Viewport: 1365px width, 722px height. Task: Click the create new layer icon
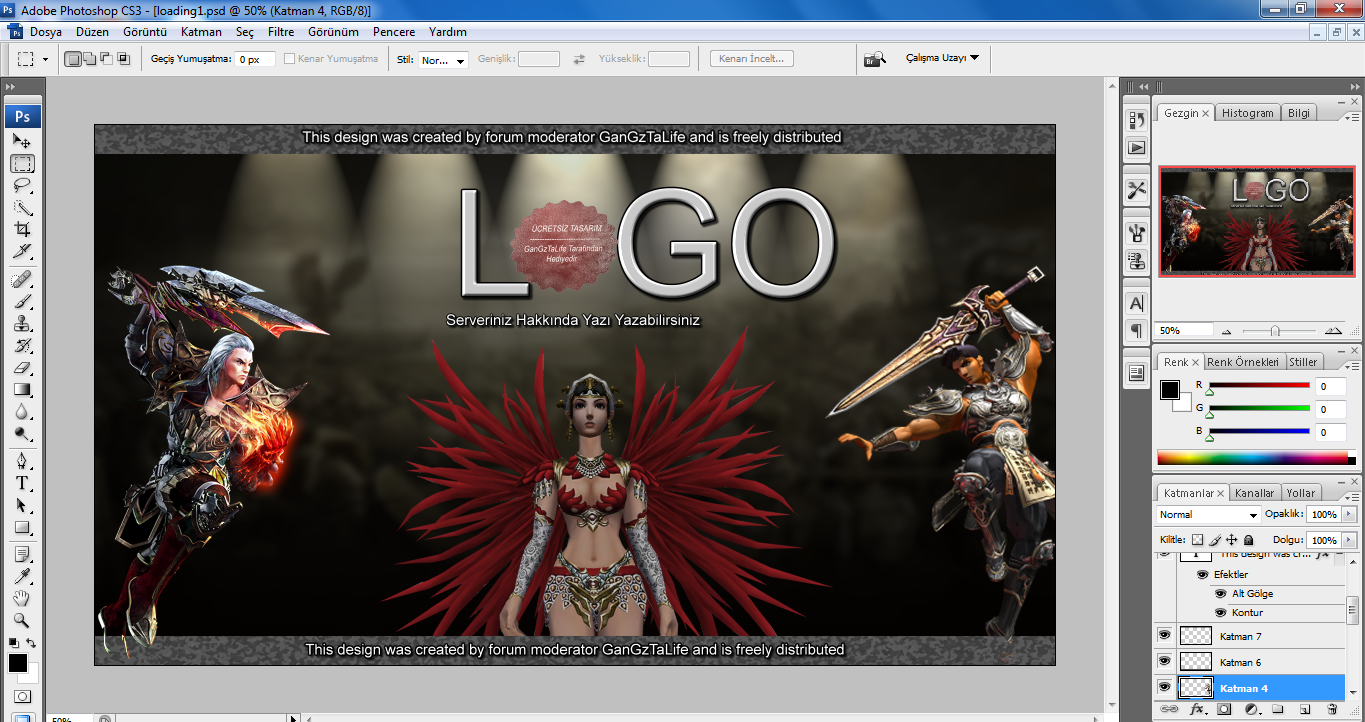[1305, 709]
